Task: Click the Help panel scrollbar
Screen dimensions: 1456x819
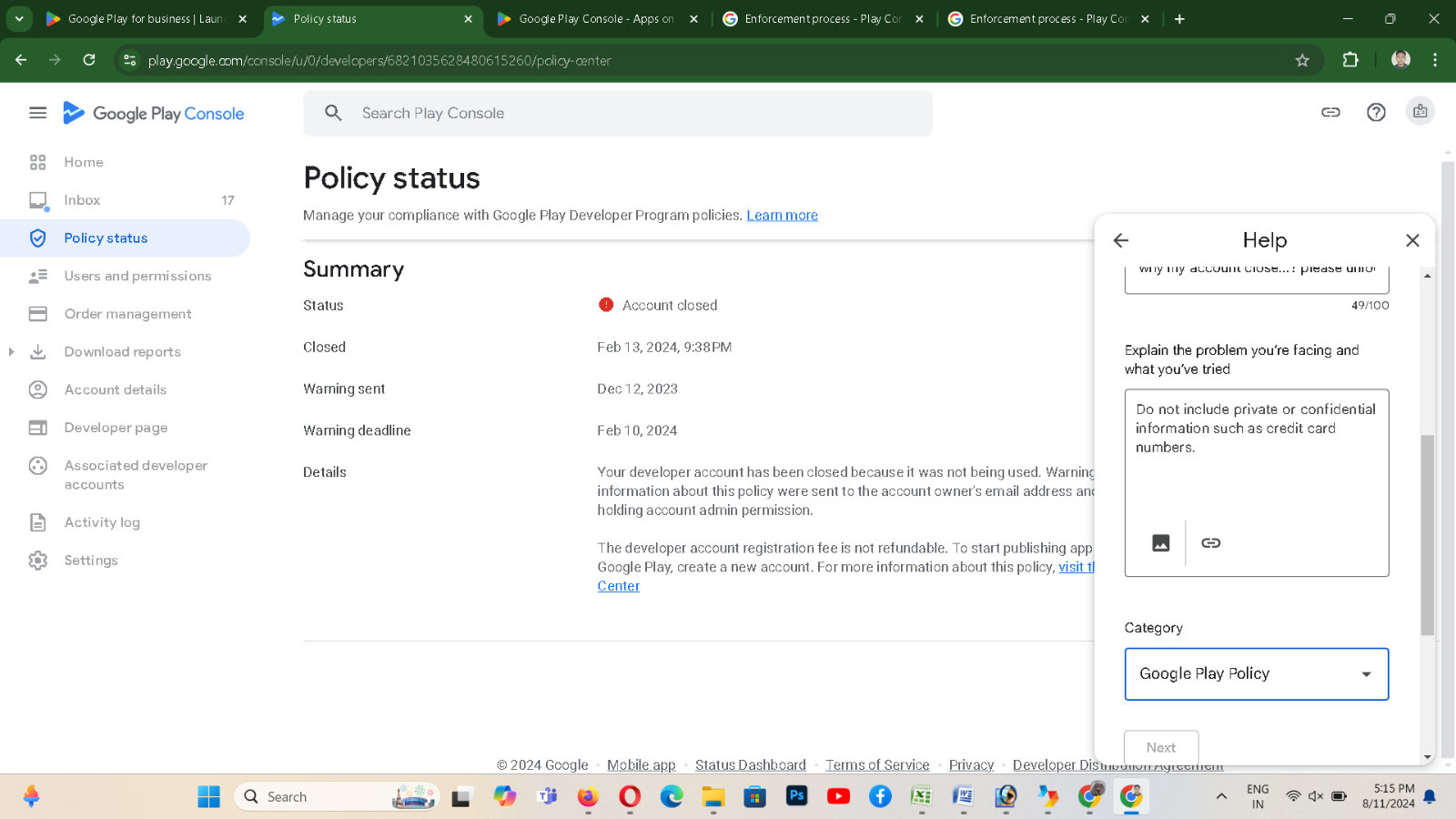Action: click(1427, 535)
